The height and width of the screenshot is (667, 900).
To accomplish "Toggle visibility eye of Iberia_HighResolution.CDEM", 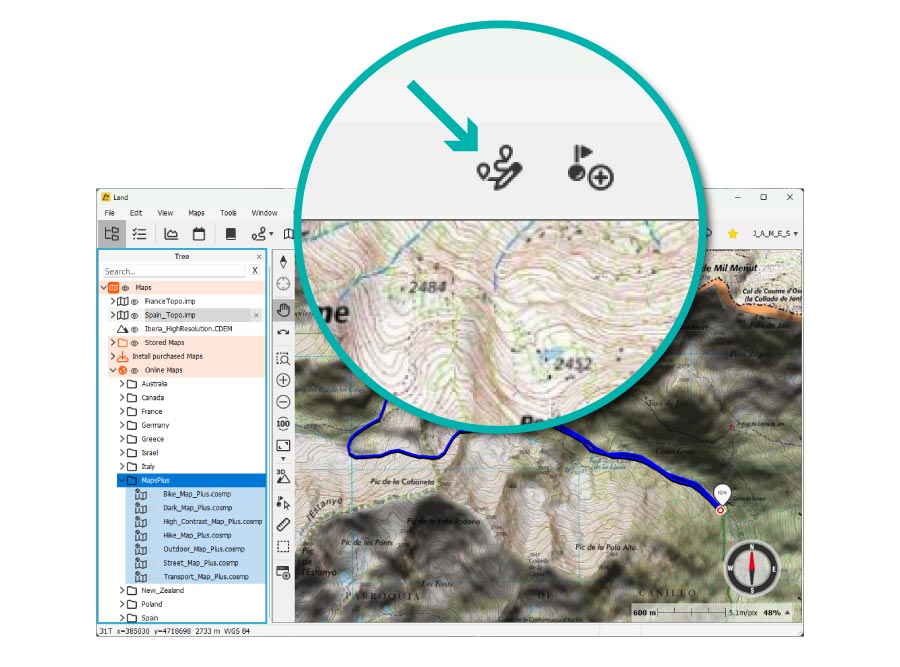I will (x=134, y=329).
